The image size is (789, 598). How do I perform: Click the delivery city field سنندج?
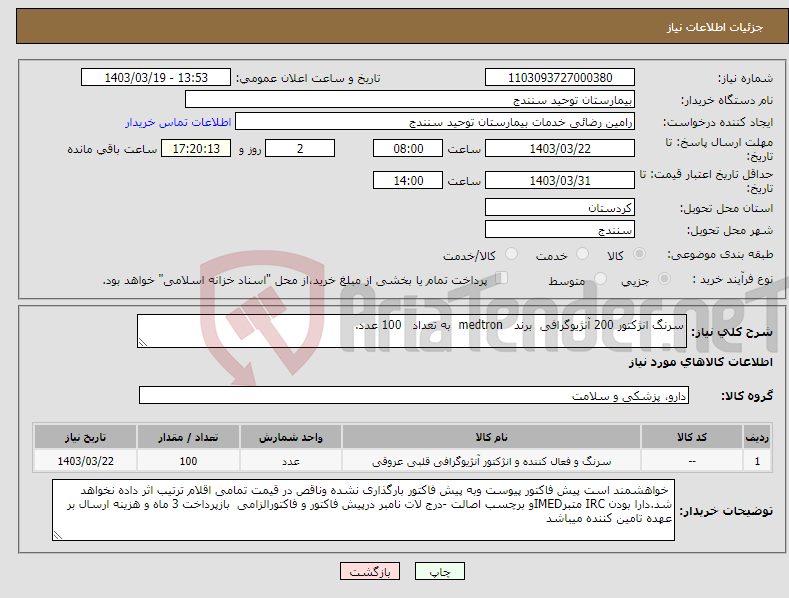coord(560,230)
